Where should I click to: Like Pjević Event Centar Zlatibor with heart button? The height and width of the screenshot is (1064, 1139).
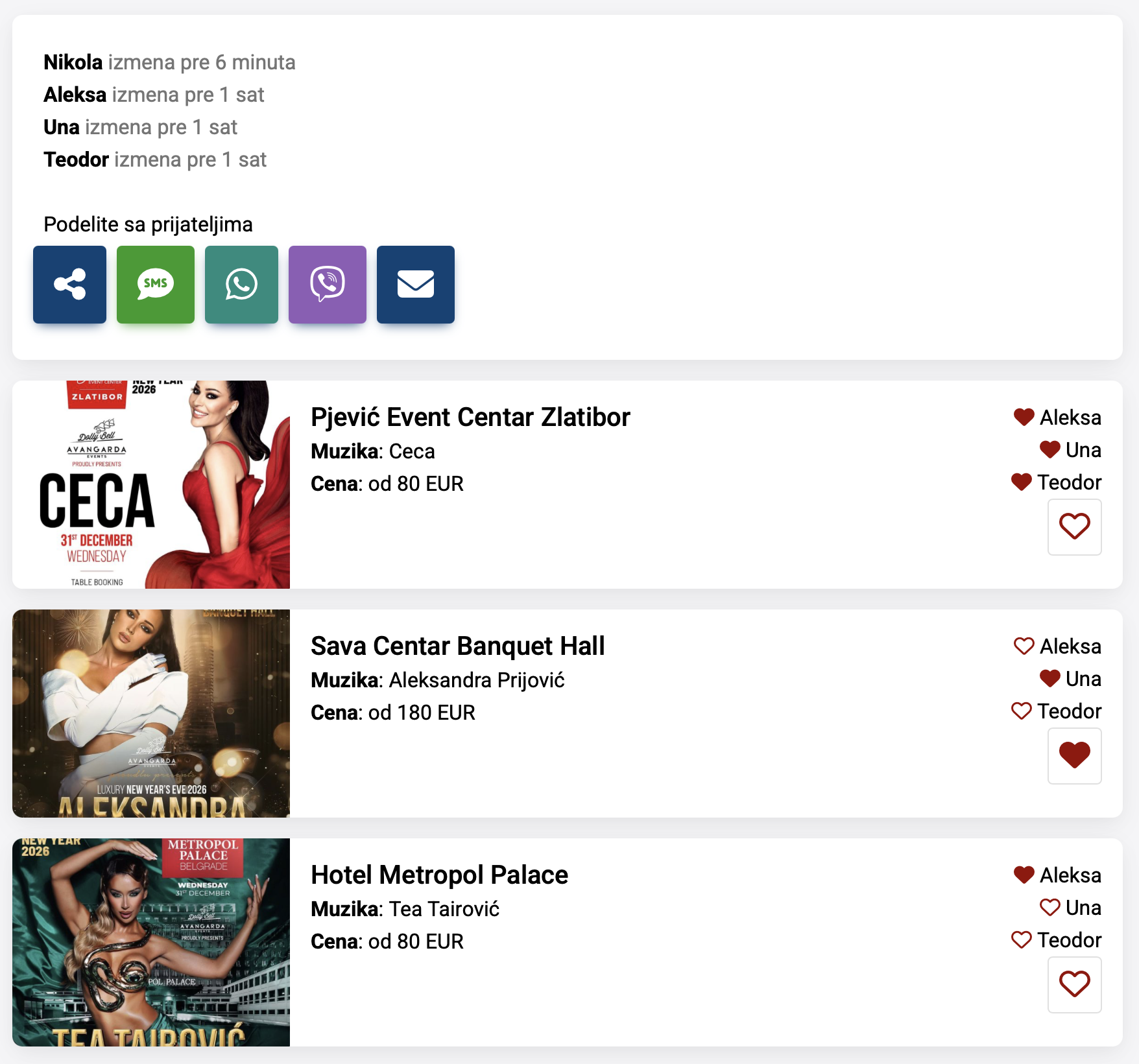click(1074, 526)
